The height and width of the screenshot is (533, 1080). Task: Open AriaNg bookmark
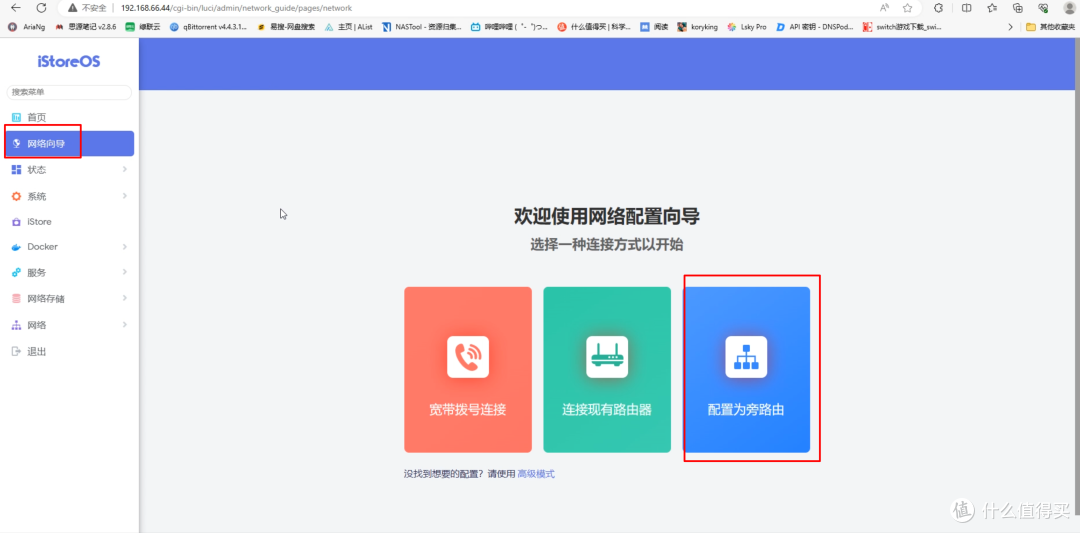point(26,27)
